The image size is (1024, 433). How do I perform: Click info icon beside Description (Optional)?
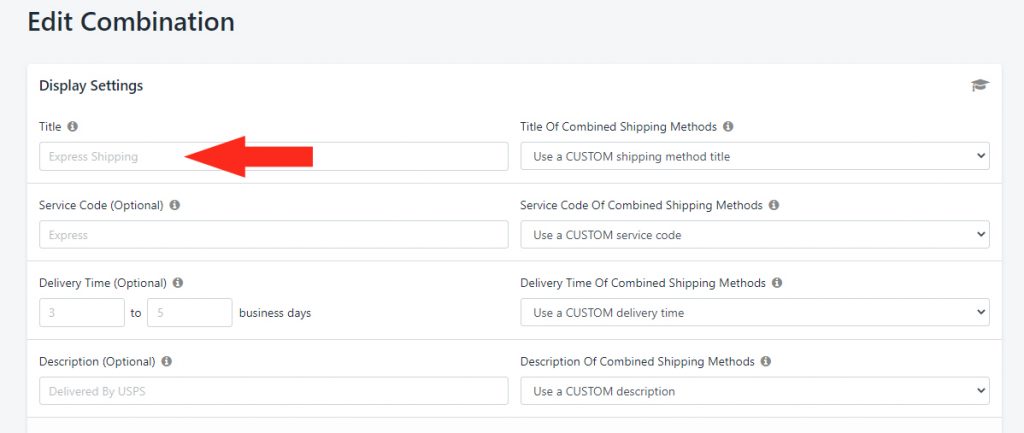point(167,361)
